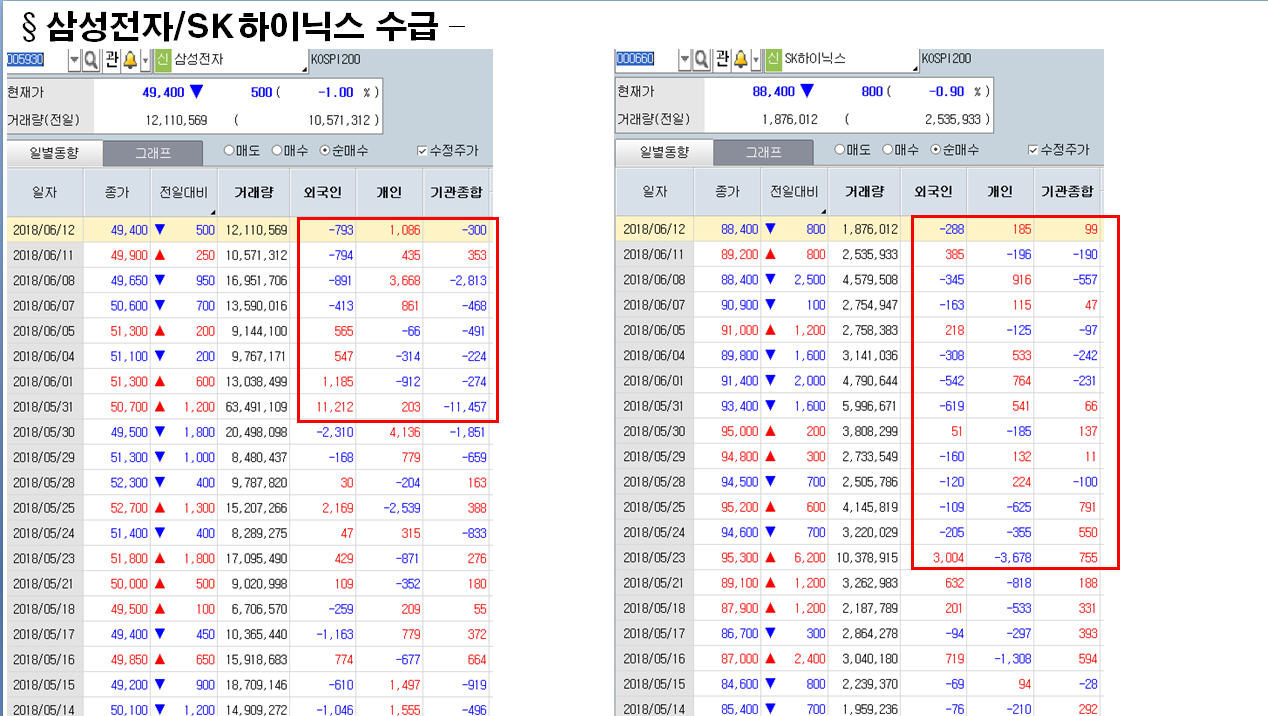Click the 000660 stock code input field
The width and height of the screenshot is (1268, 716).
(636, 60)
